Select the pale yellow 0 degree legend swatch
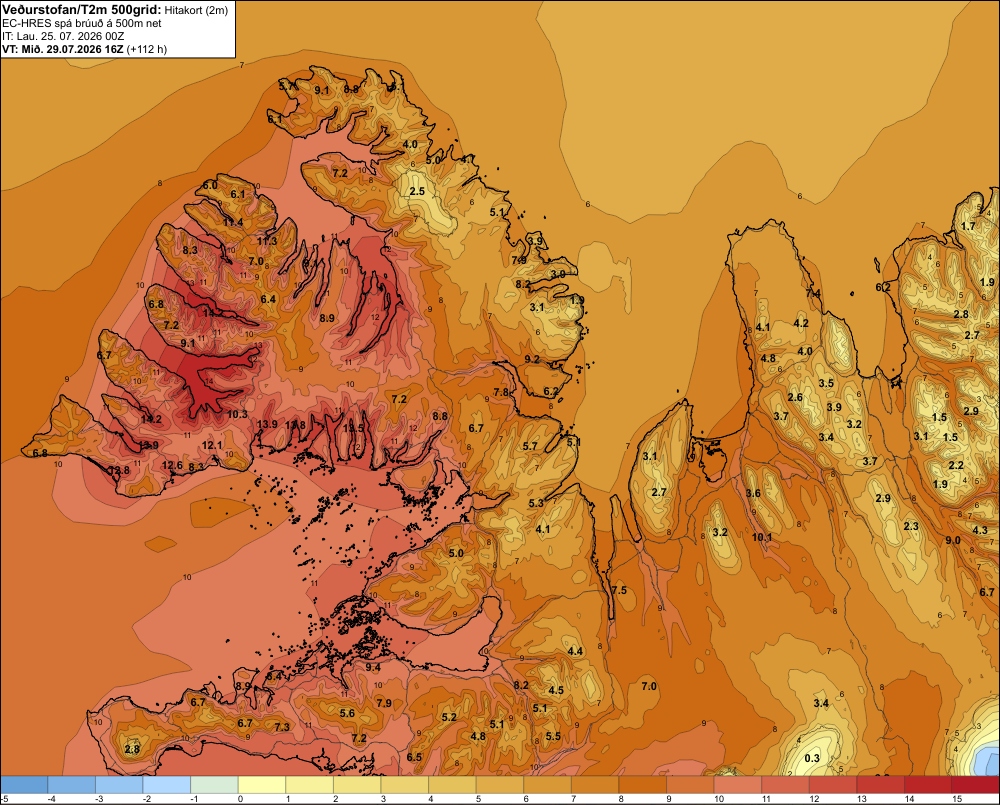This screenshot has height=805, width=1000. 262,785
